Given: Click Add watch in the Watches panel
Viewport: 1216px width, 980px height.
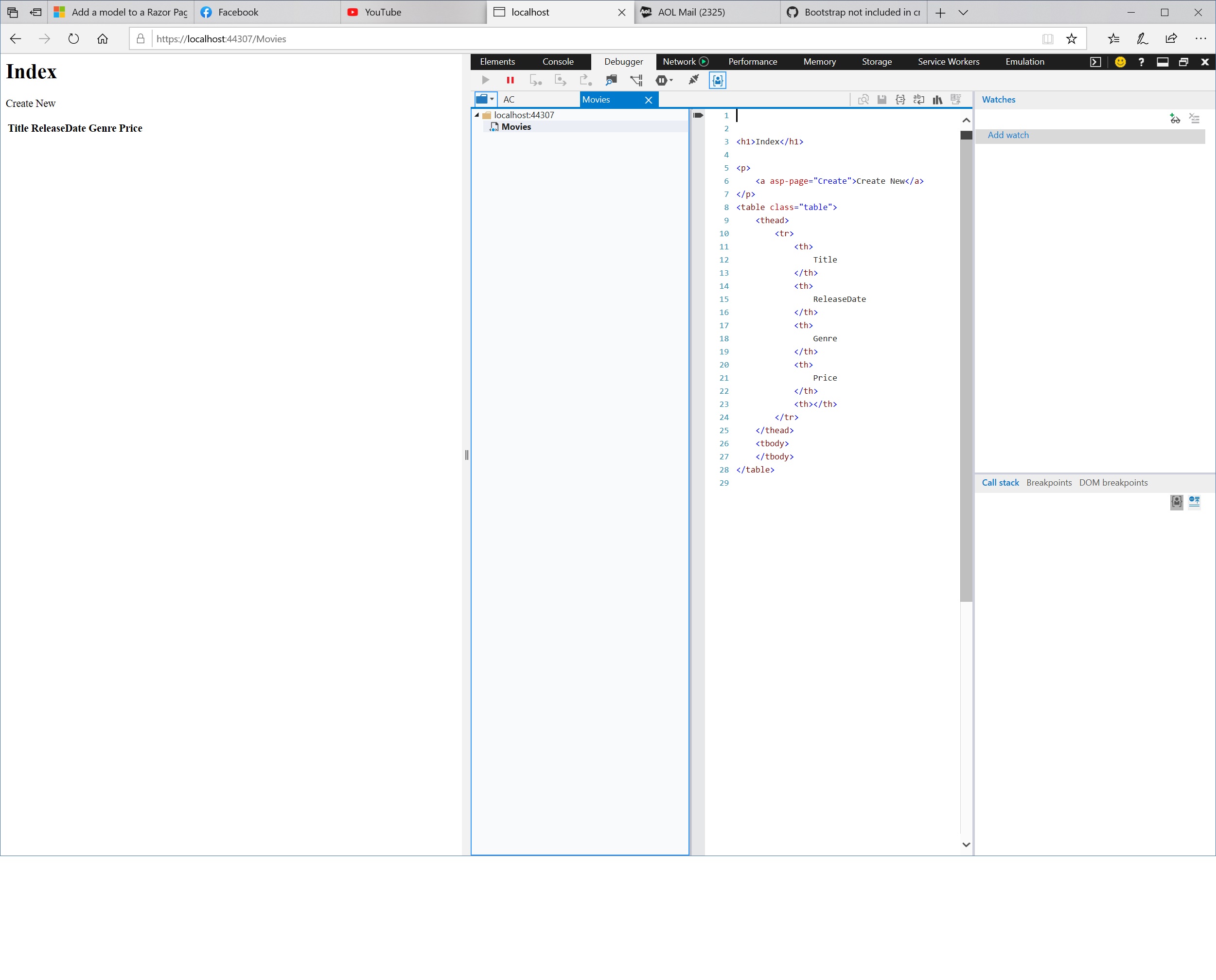Looking at the screenshot, I should 1008,136.
